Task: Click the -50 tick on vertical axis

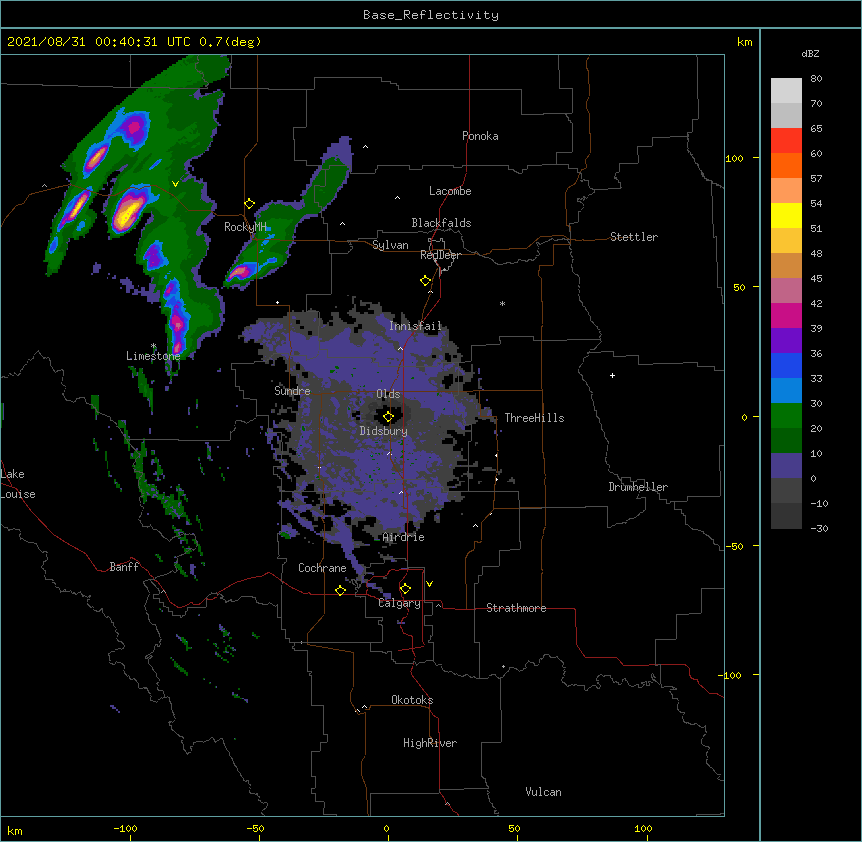Action: tap(734, 546)
